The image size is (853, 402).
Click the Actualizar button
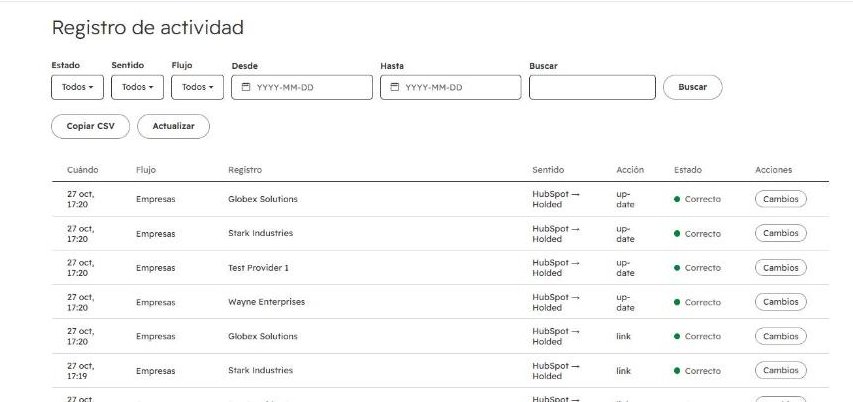173,126
